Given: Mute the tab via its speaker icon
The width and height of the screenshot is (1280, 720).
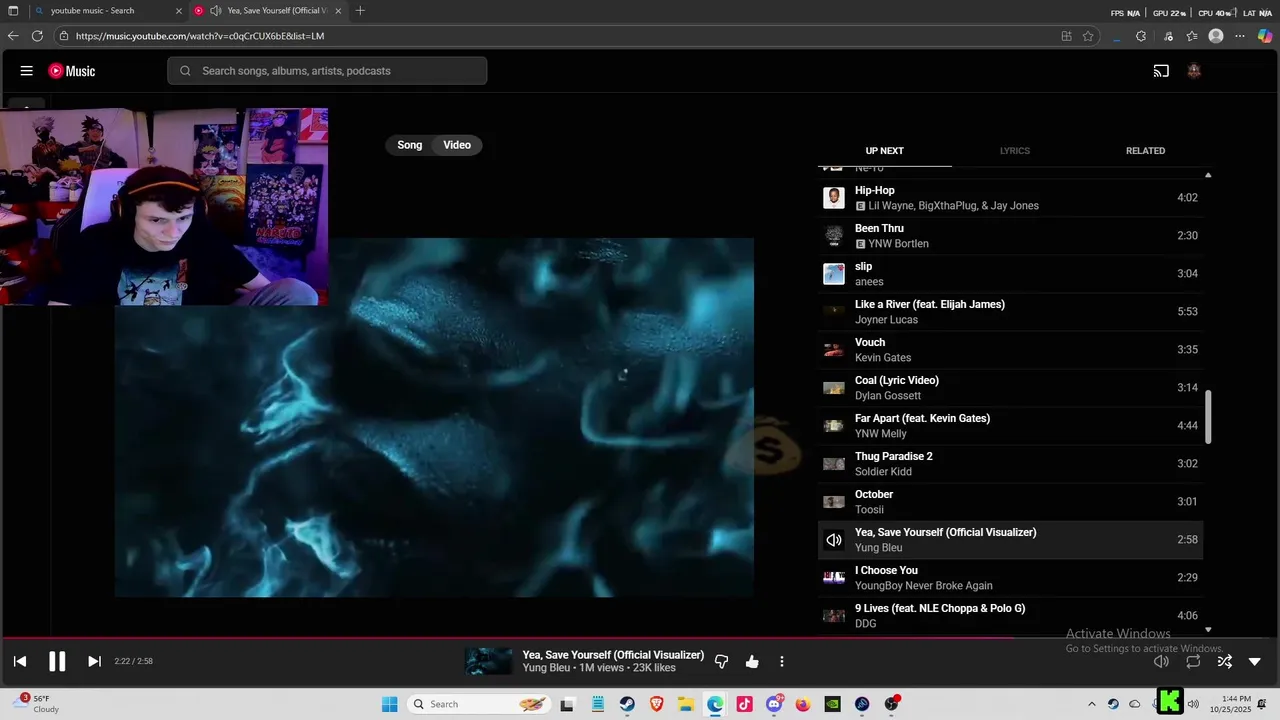Looking at the screenshot, I should (x=215, y=11).
